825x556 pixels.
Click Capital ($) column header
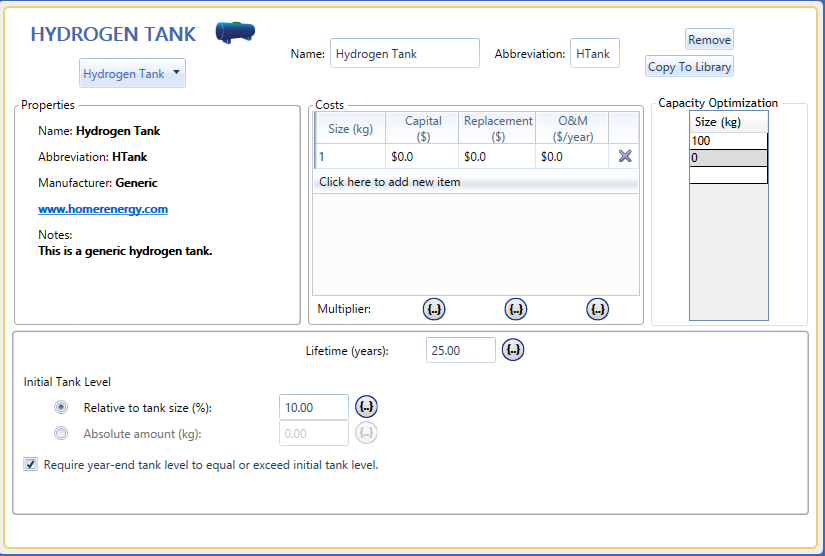(x=422, y=128)
